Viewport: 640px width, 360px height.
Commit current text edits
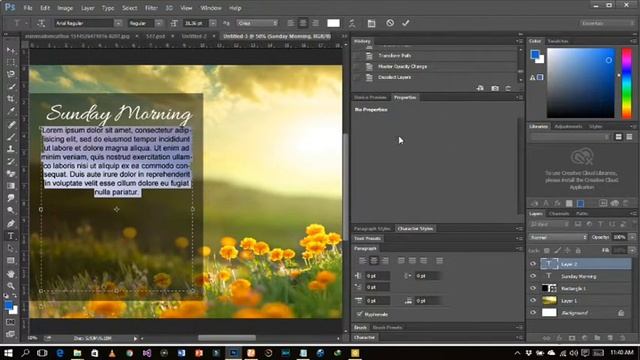(405, 23)
